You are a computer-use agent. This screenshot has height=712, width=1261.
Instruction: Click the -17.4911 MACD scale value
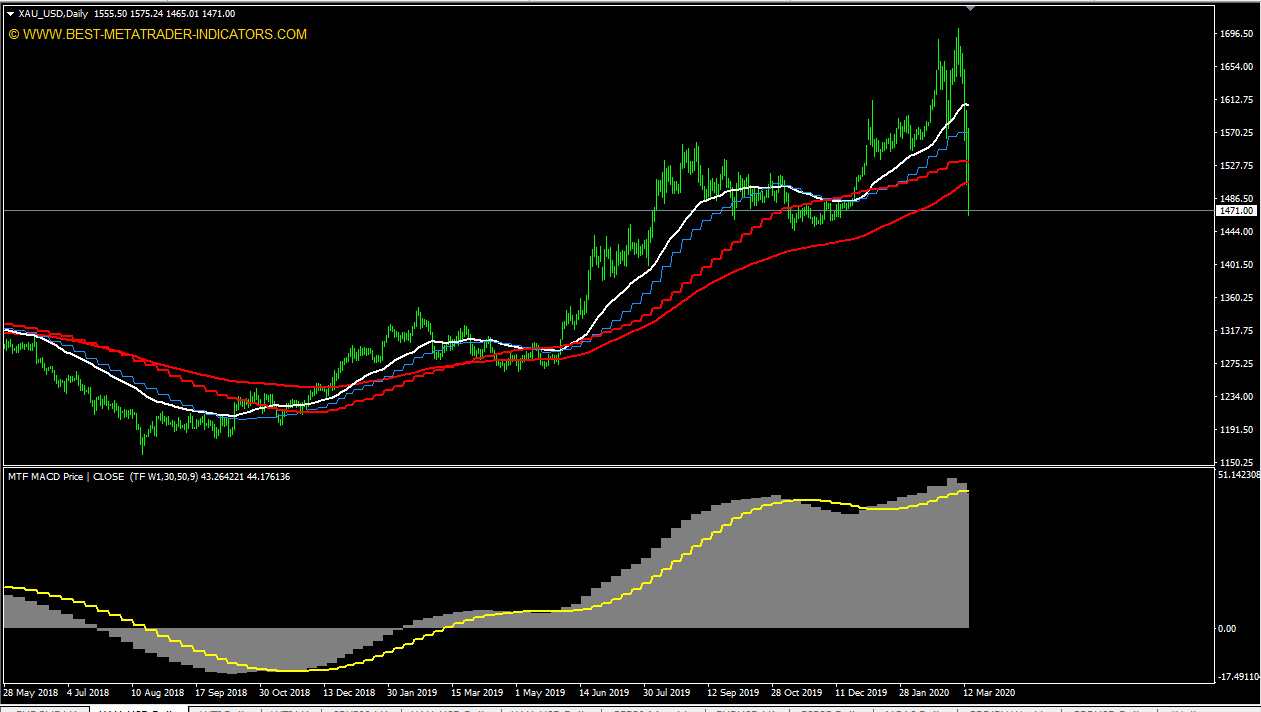1237,676
